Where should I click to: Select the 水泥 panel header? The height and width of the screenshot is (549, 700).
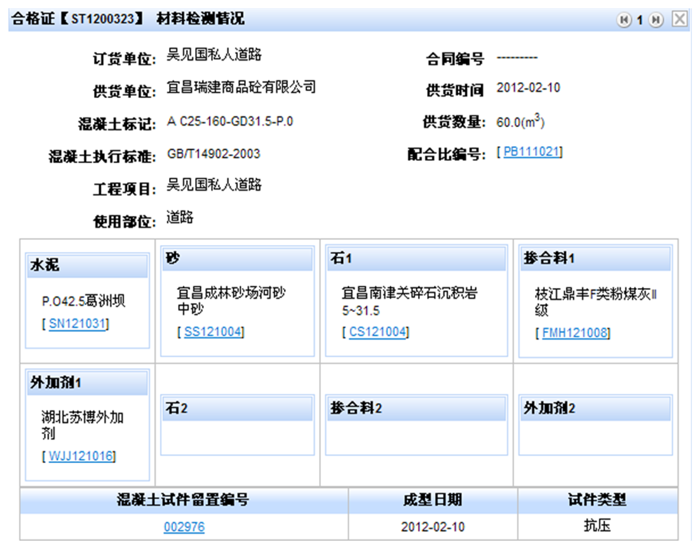(x=88, y=265)
